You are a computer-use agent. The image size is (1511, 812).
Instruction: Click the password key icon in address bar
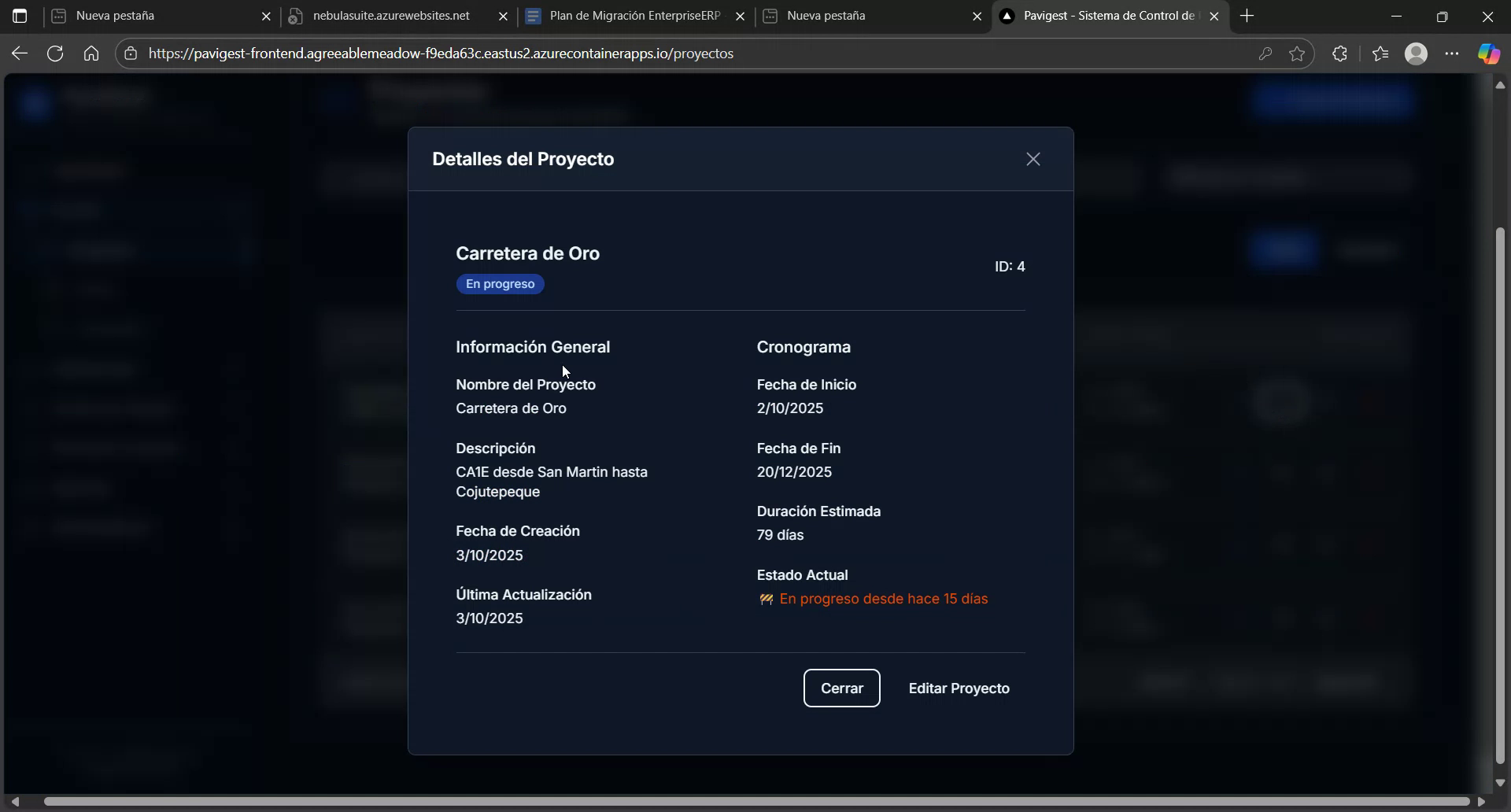click(x=1265, y=53)
